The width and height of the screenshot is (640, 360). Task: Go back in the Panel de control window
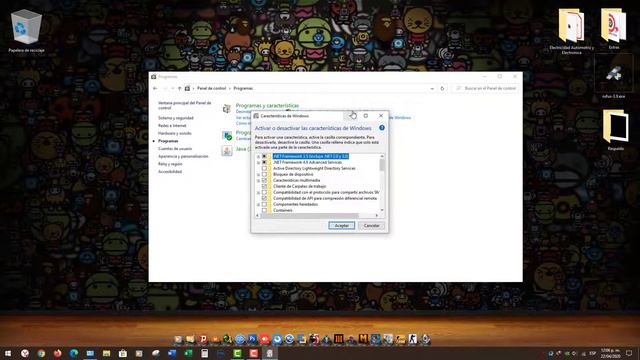click(x=155, y=88)
